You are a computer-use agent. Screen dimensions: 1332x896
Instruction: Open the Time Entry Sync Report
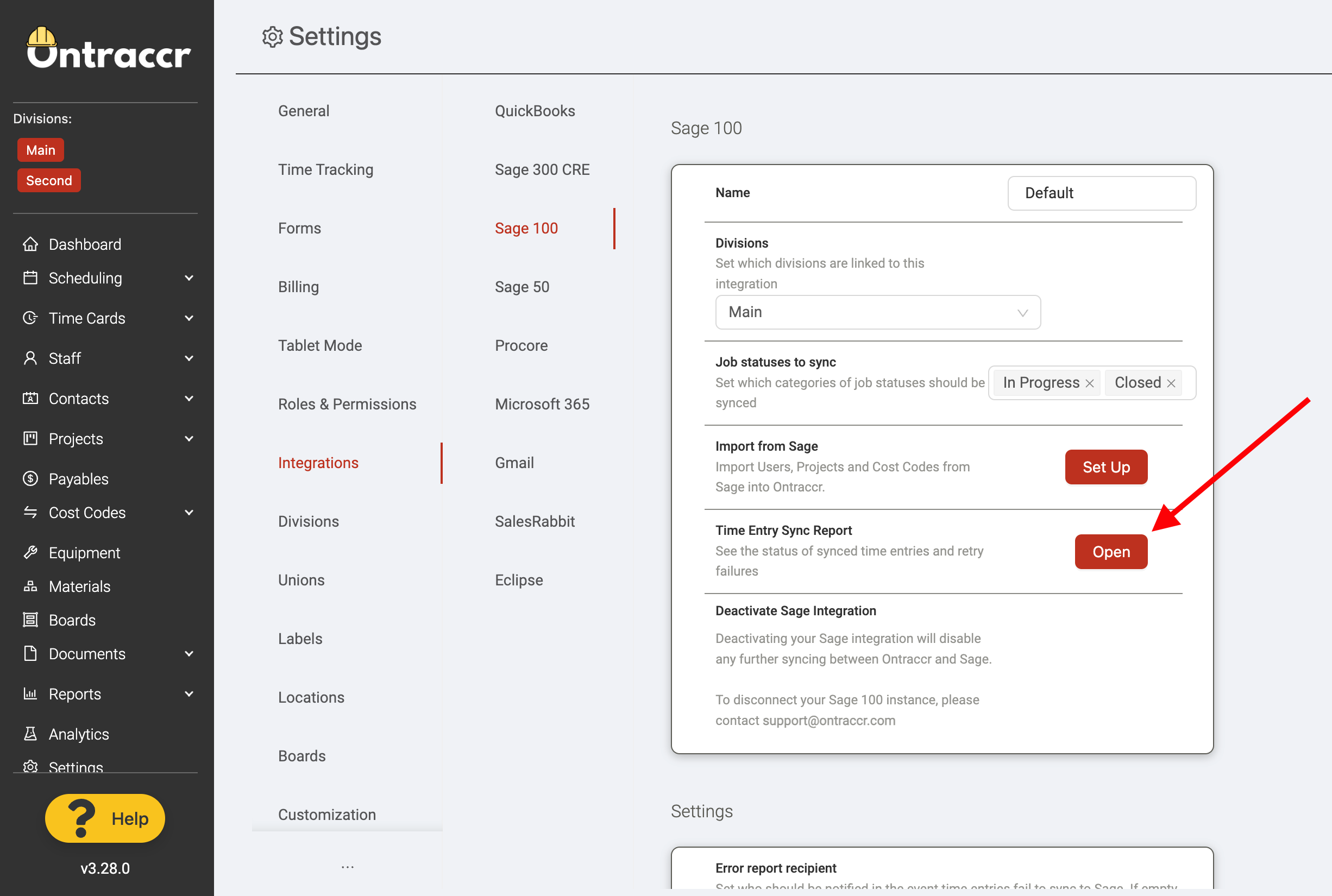[1111, 551]
